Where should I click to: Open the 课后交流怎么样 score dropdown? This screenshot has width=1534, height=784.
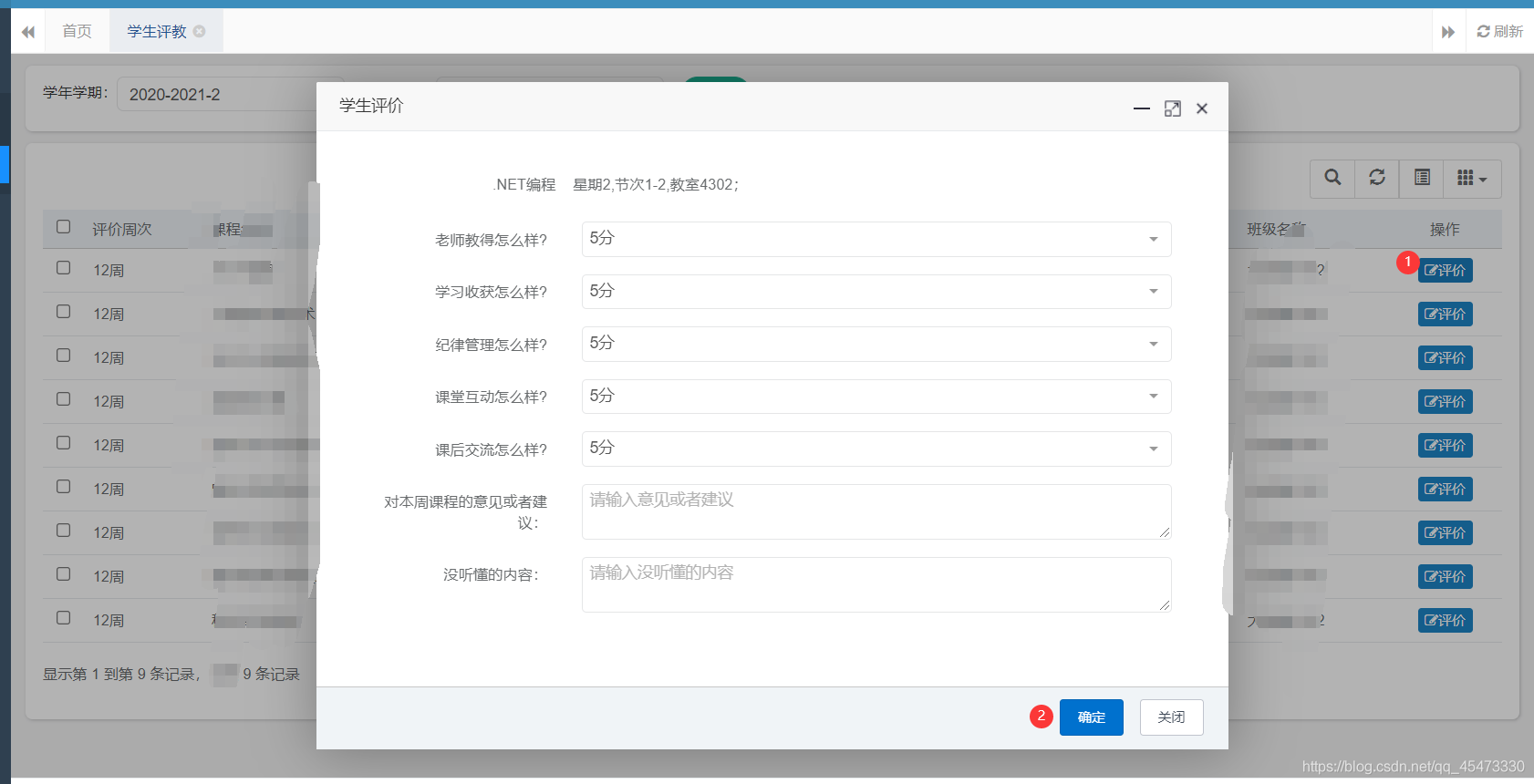tap(876, 449)
